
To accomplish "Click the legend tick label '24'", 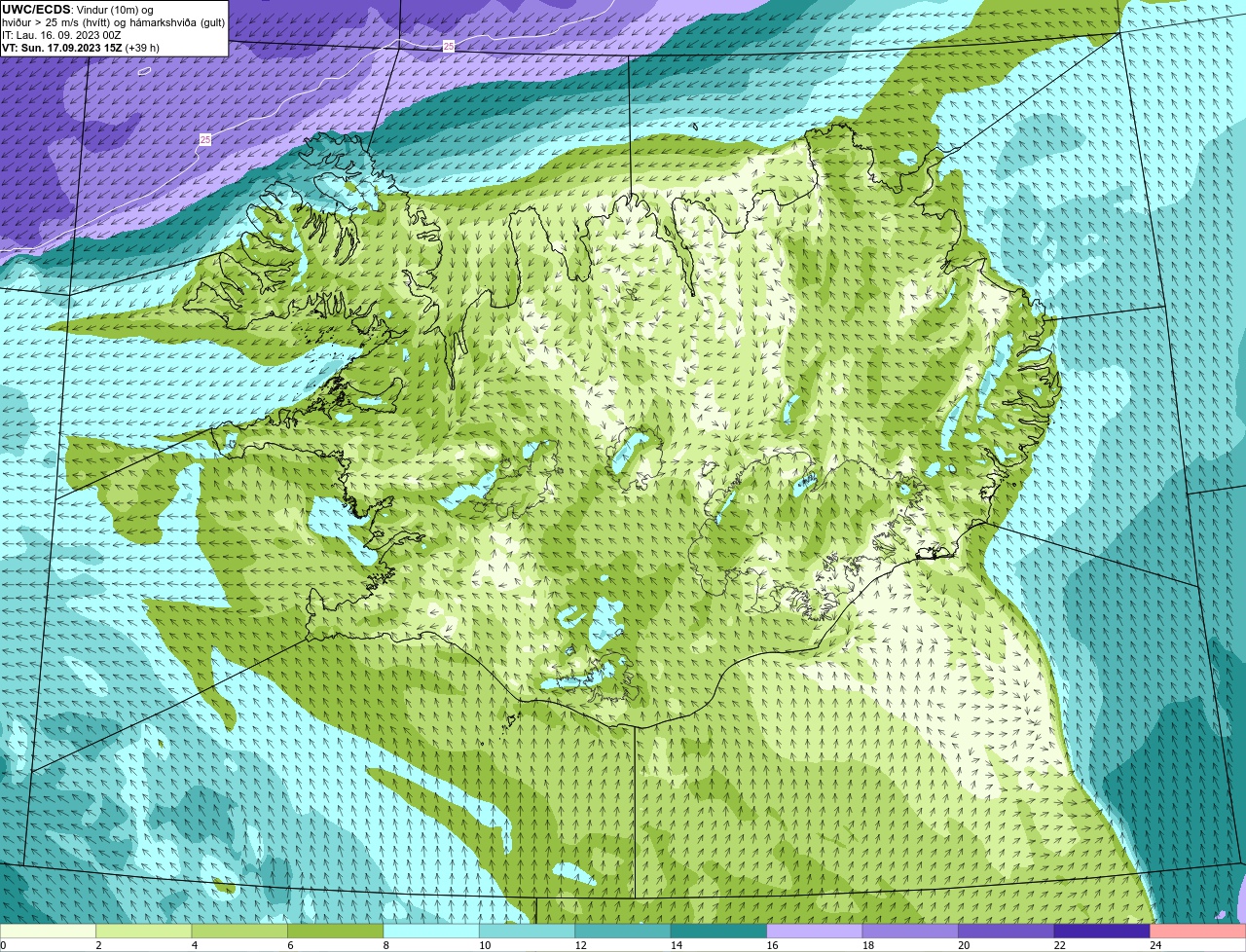I will click(1155, 945).
